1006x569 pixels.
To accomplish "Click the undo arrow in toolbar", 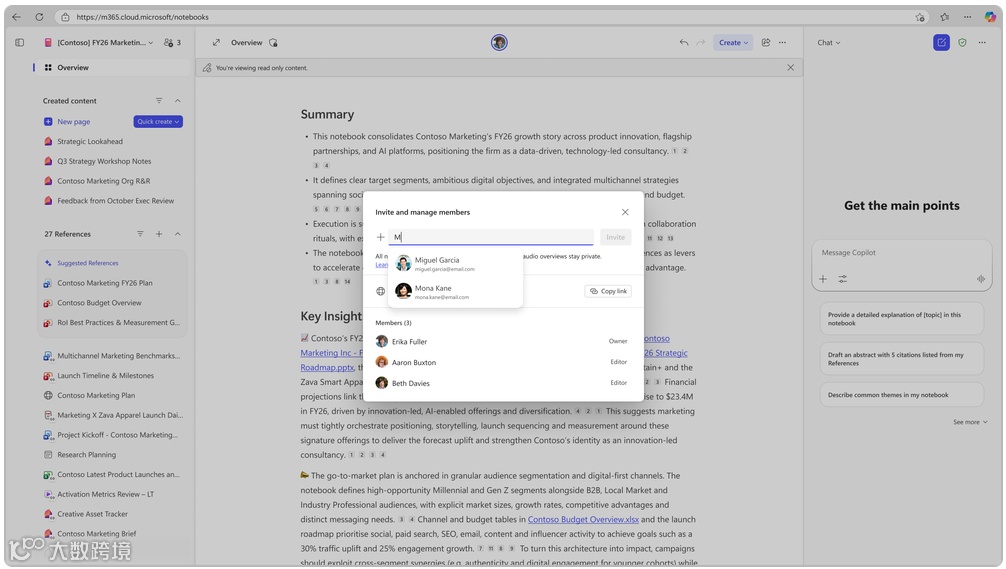I will pos(684,42).
